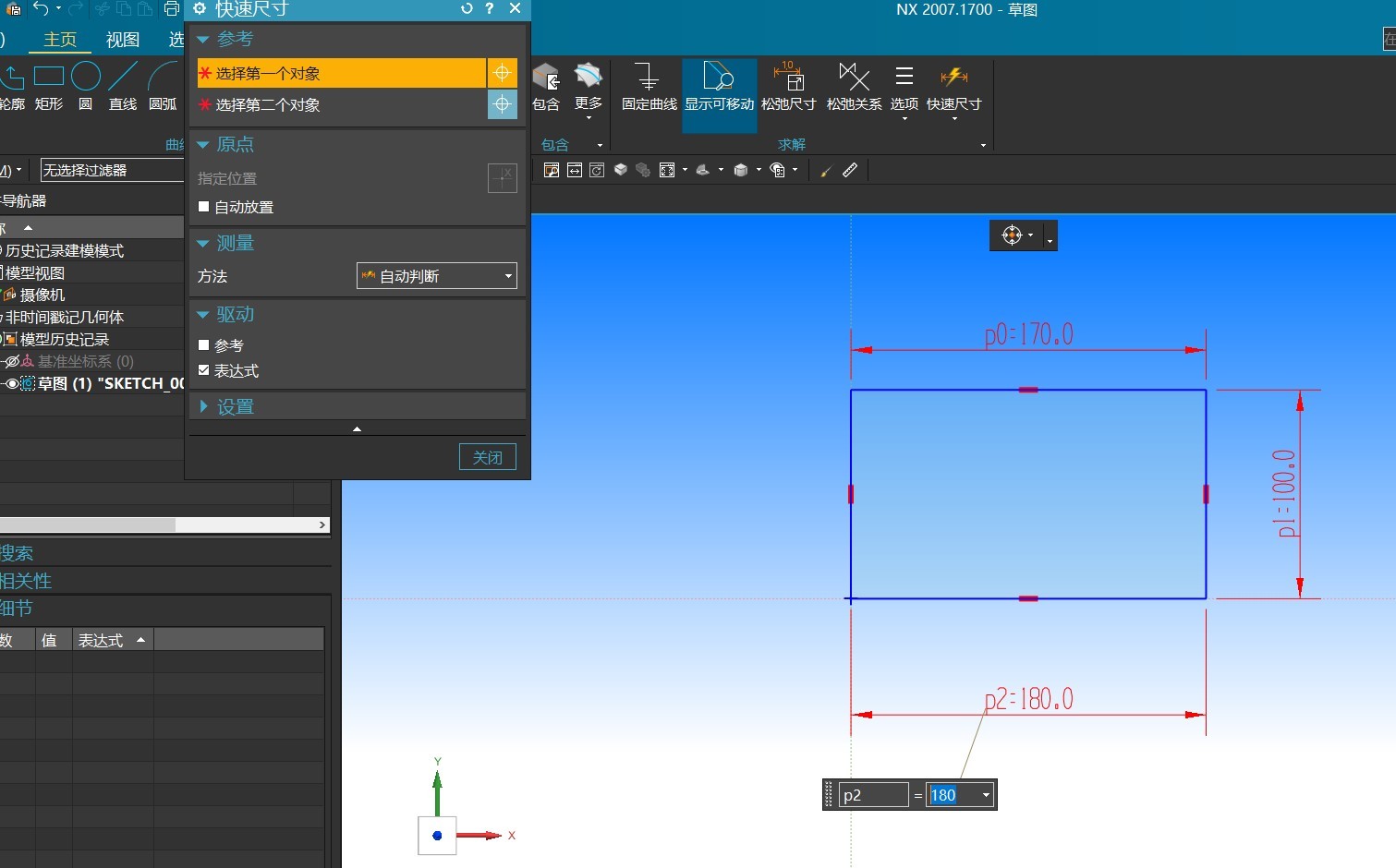Image resolution: width=1396 pixels, height=868 pixels.
Task: Open the p2 value dropdown arrow
Action: 986,795
